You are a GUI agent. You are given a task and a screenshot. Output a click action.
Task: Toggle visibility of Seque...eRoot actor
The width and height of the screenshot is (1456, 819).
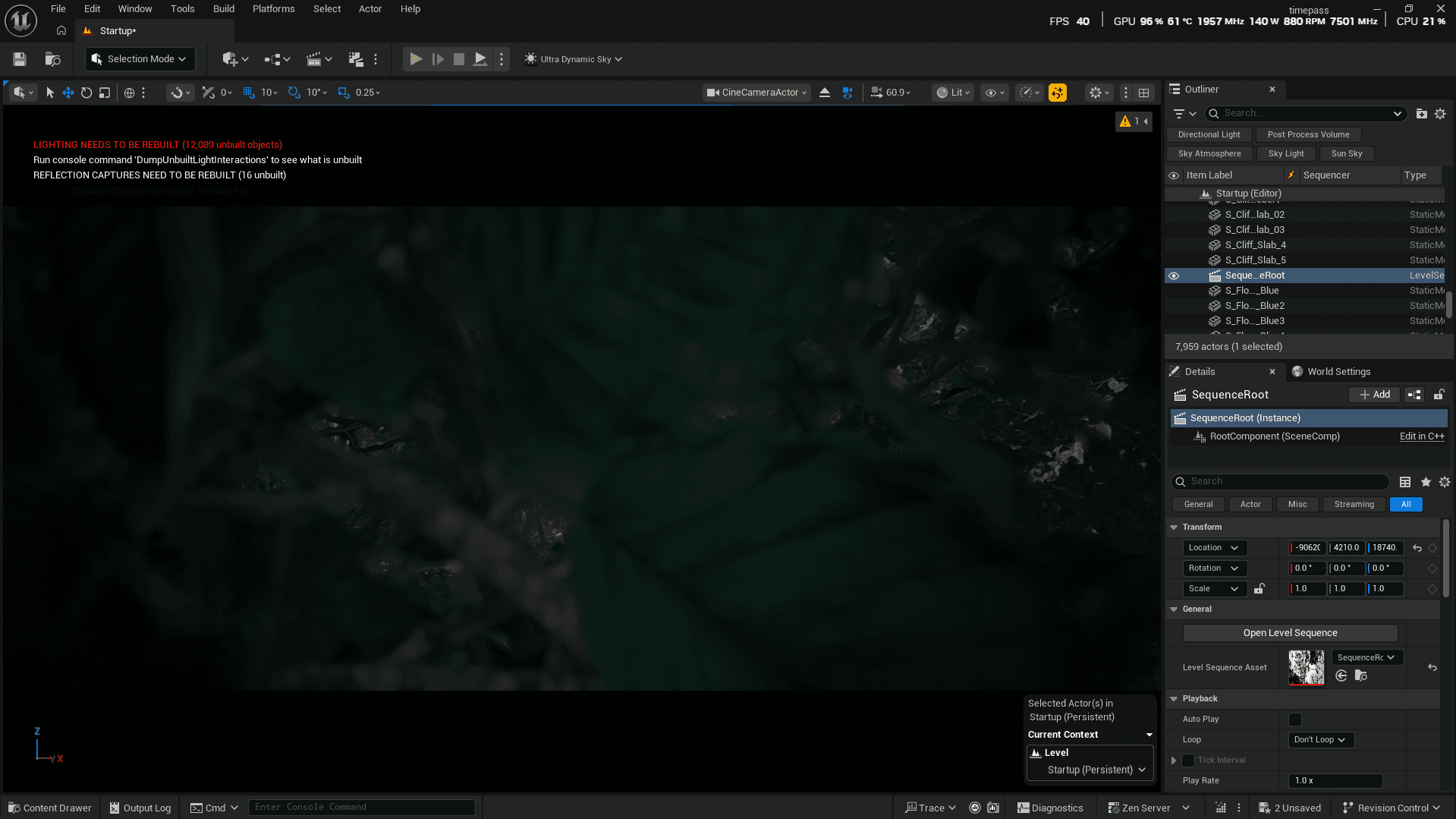1173,276
